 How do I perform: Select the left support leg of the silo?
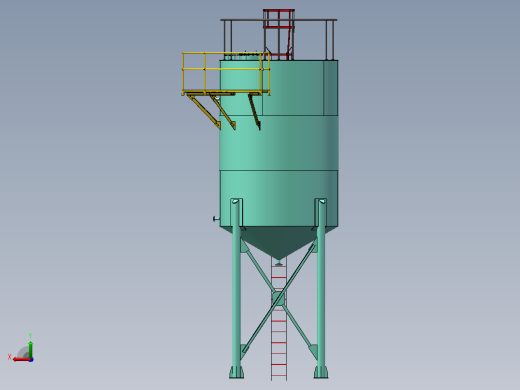(237, 287)
